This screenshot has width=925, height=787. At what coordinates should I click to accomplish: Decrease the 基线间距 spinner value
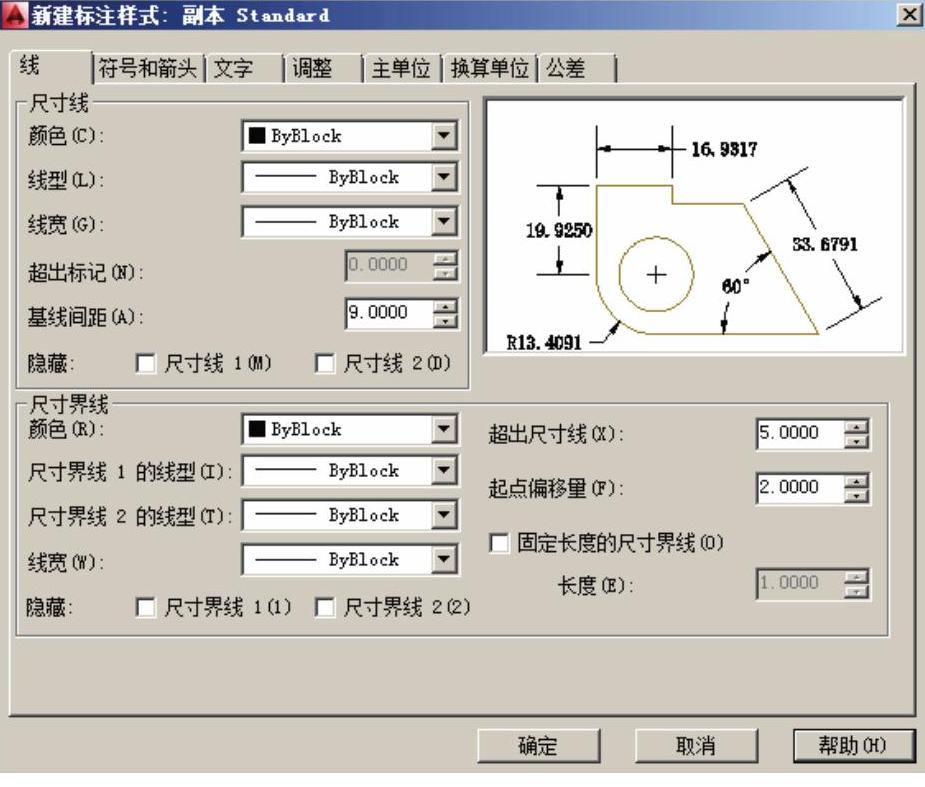click(447, 320)
